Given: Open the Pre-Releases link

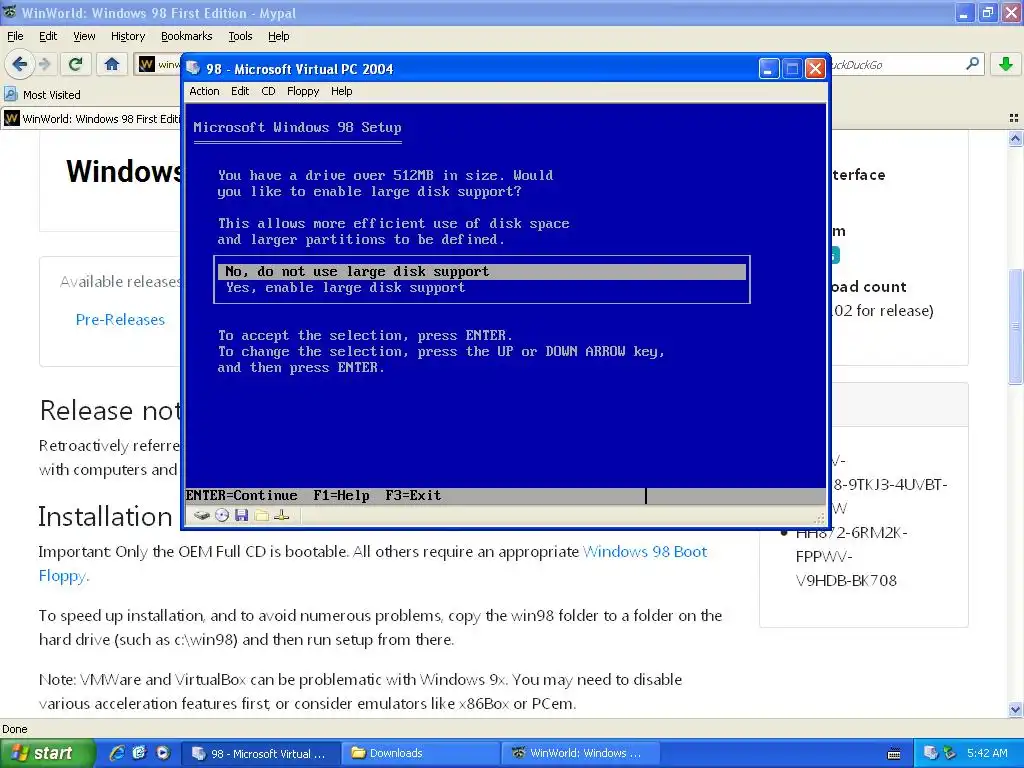Looking at the screenshot, I should tap(120, 319).
